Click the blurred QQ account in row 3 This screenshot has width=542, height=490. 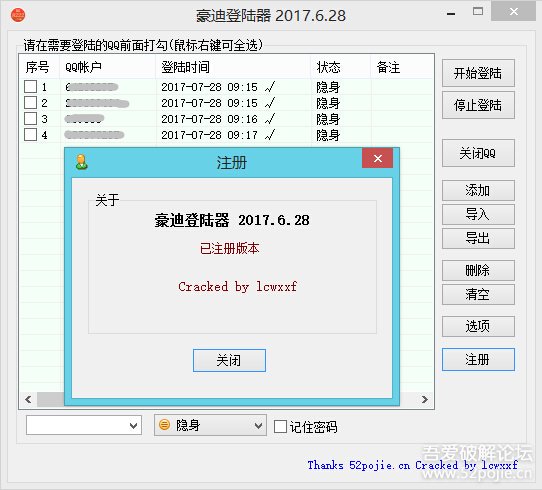click(84, 119)
